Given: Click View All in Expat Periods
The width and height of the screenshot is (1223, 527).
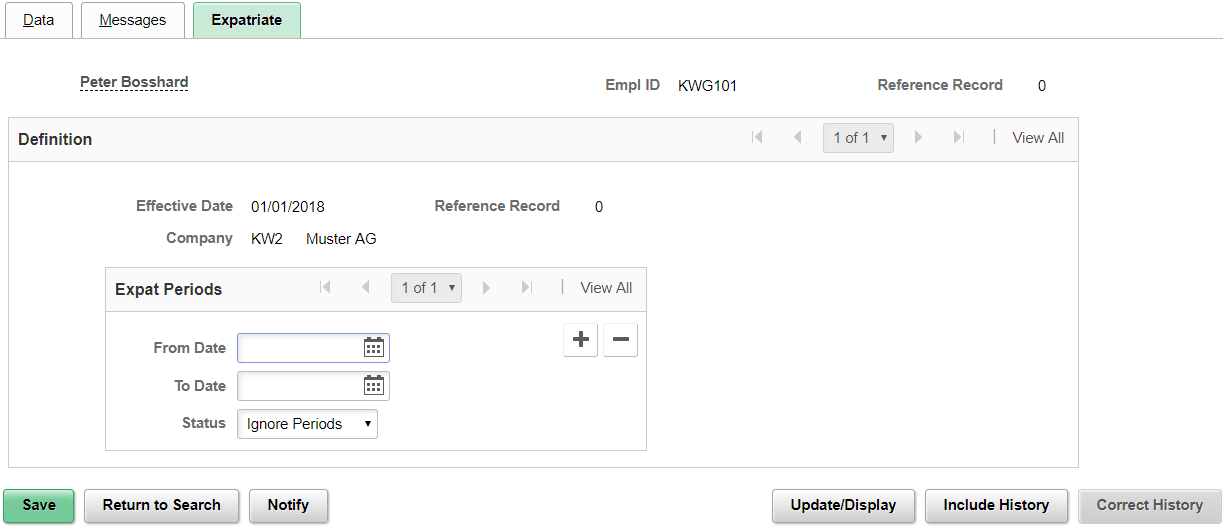Looking at the screenshot, I should (606, 288).
